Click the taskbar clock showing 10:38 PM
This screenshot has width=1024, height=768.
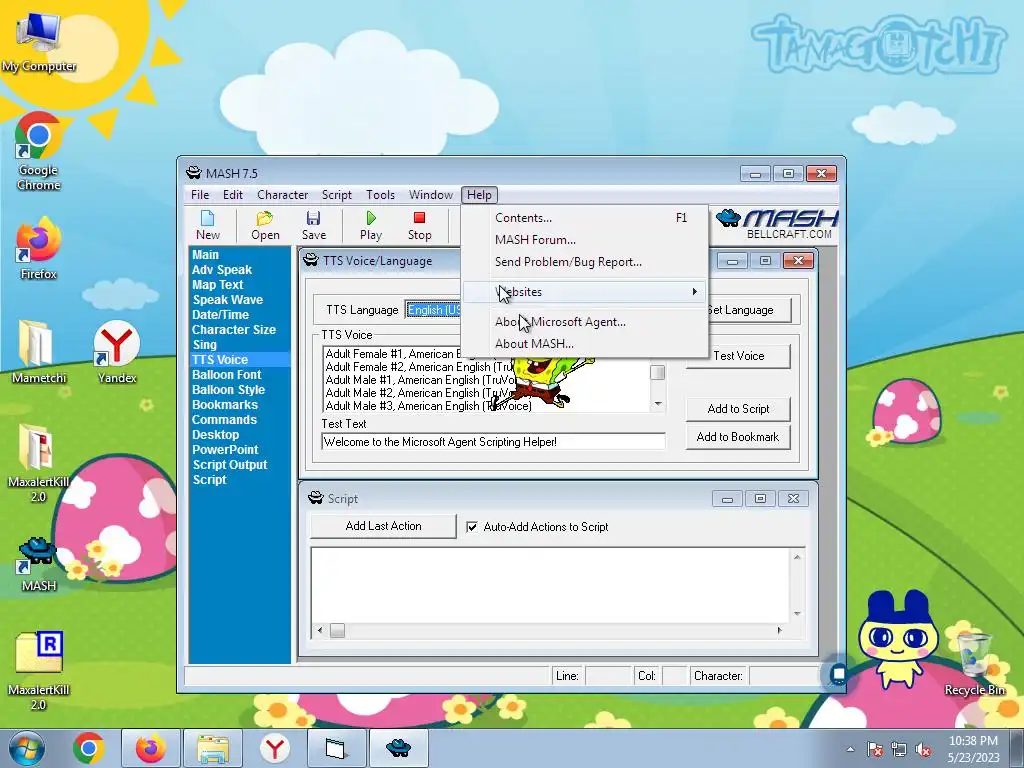pos(973,749)
